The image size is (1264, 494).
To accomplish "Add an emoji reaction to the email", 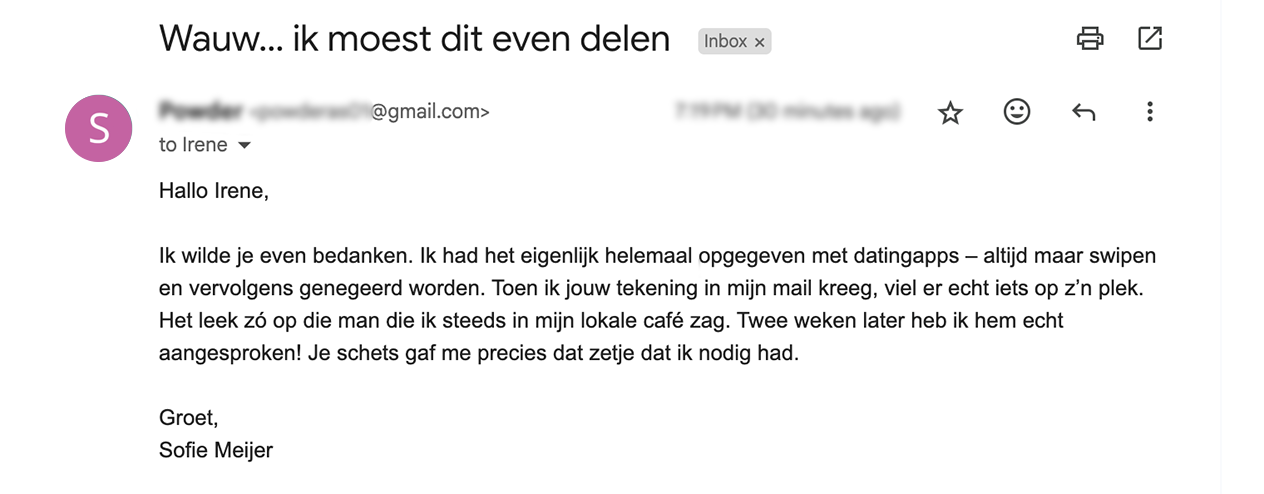I will point(1016,112).
